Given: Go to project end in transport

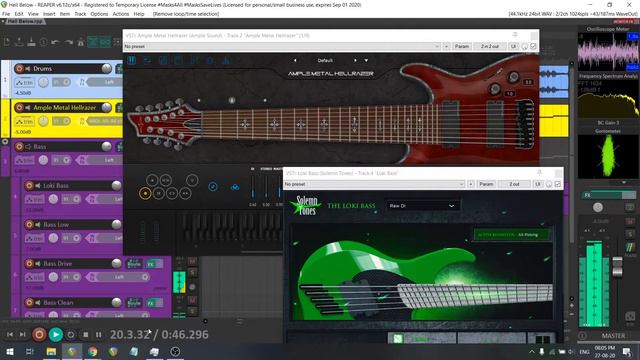Looking at the screenshot, I should pyautogui.click(x=22, y=335).
